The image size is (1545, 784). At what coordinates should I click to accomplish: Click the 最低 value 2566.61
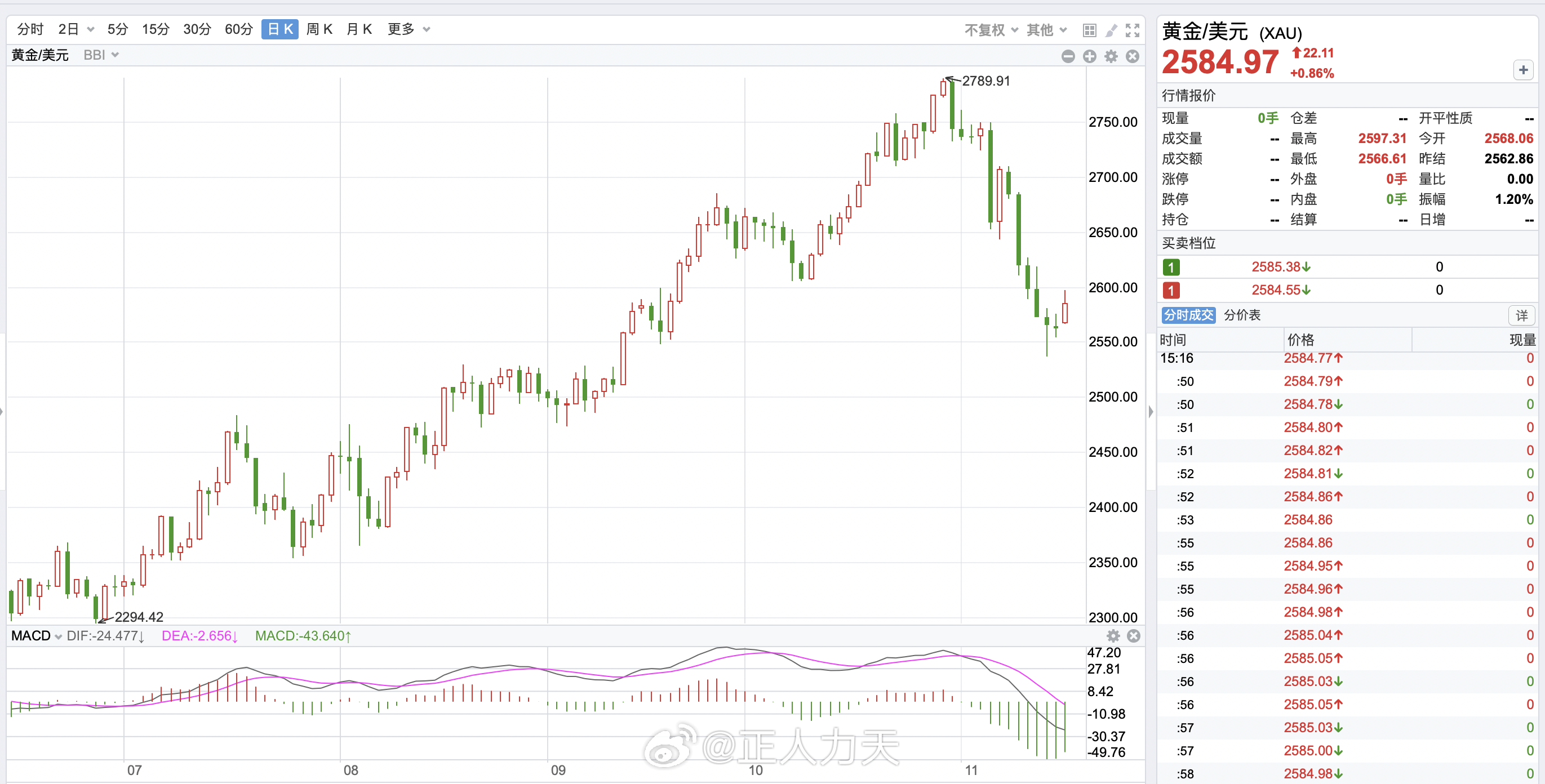click(x=1382, y=159)
